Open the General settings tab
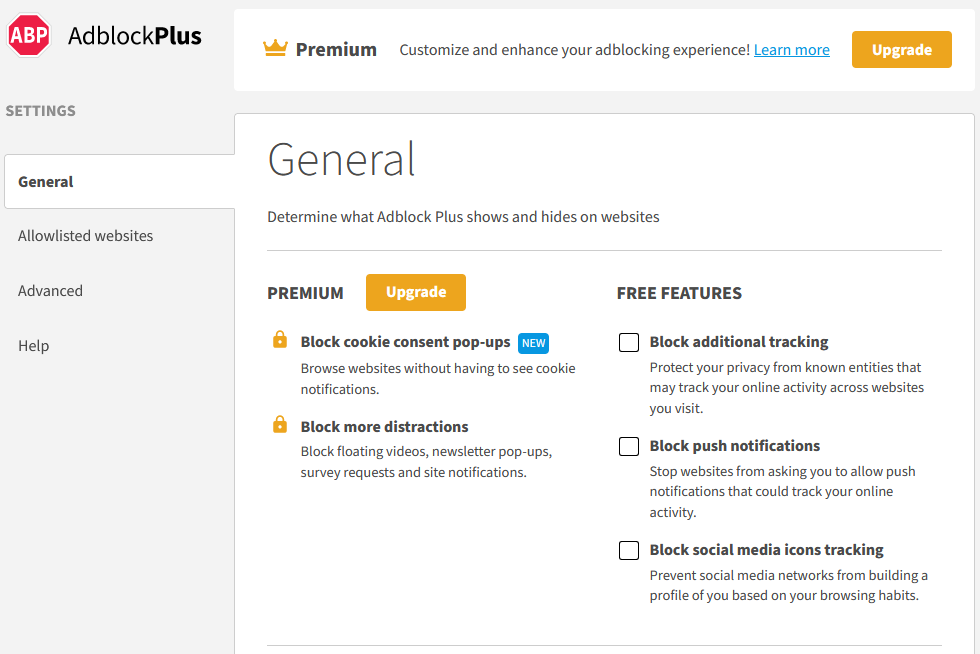 (46, 182)
